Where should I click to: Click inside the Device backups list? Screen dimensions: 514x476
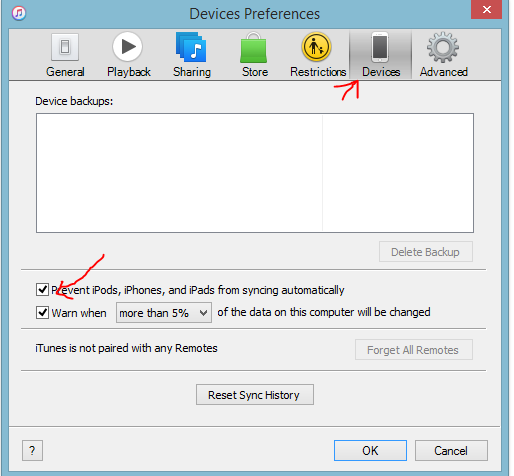[255, 173]
